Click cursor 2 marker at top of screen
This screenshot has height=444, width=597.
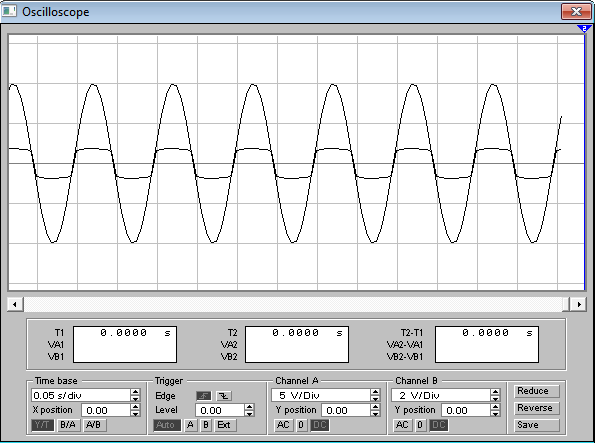pyautogui.click(x=584, y=29)
